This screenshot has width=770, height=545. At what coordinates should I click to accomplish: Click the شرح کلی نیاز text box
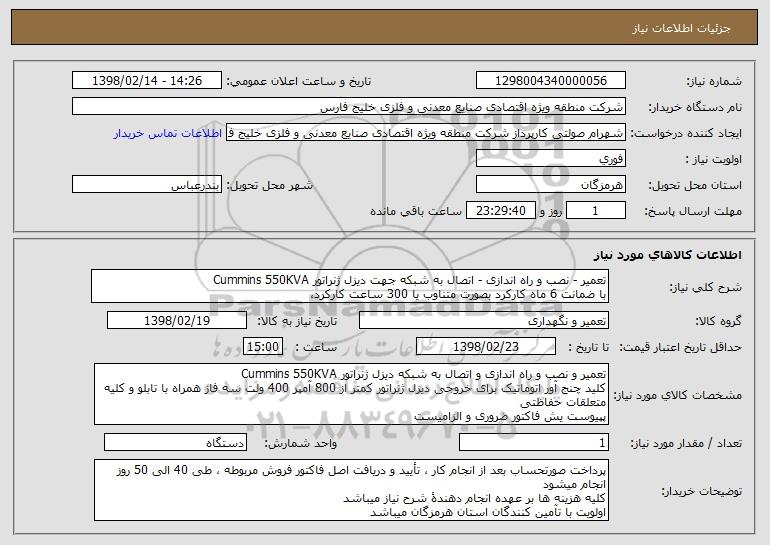coord(350,286)
